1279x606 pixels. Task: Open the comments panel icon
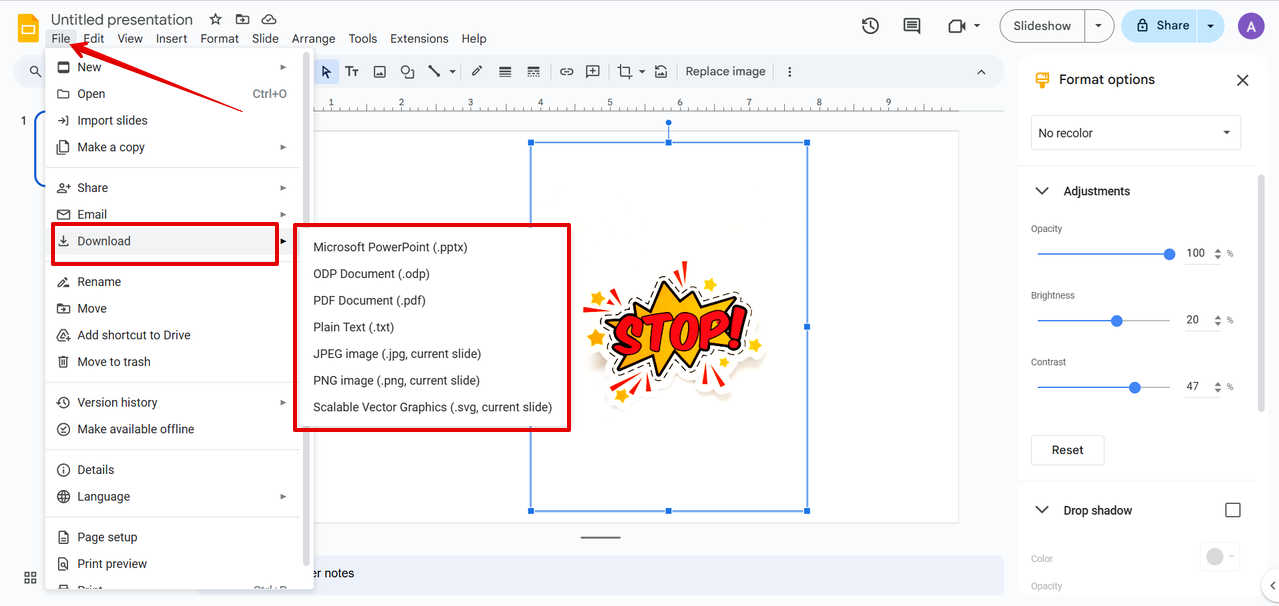[911, 26]
